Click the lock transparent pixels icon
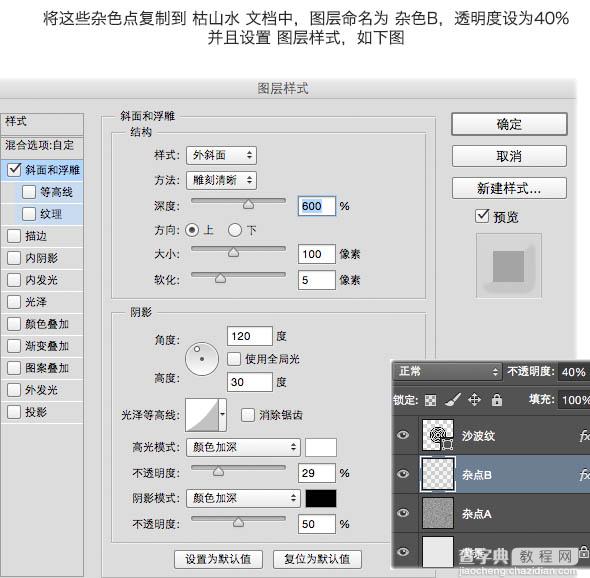Screen dimensions: 590x578 tap(430, 400)
